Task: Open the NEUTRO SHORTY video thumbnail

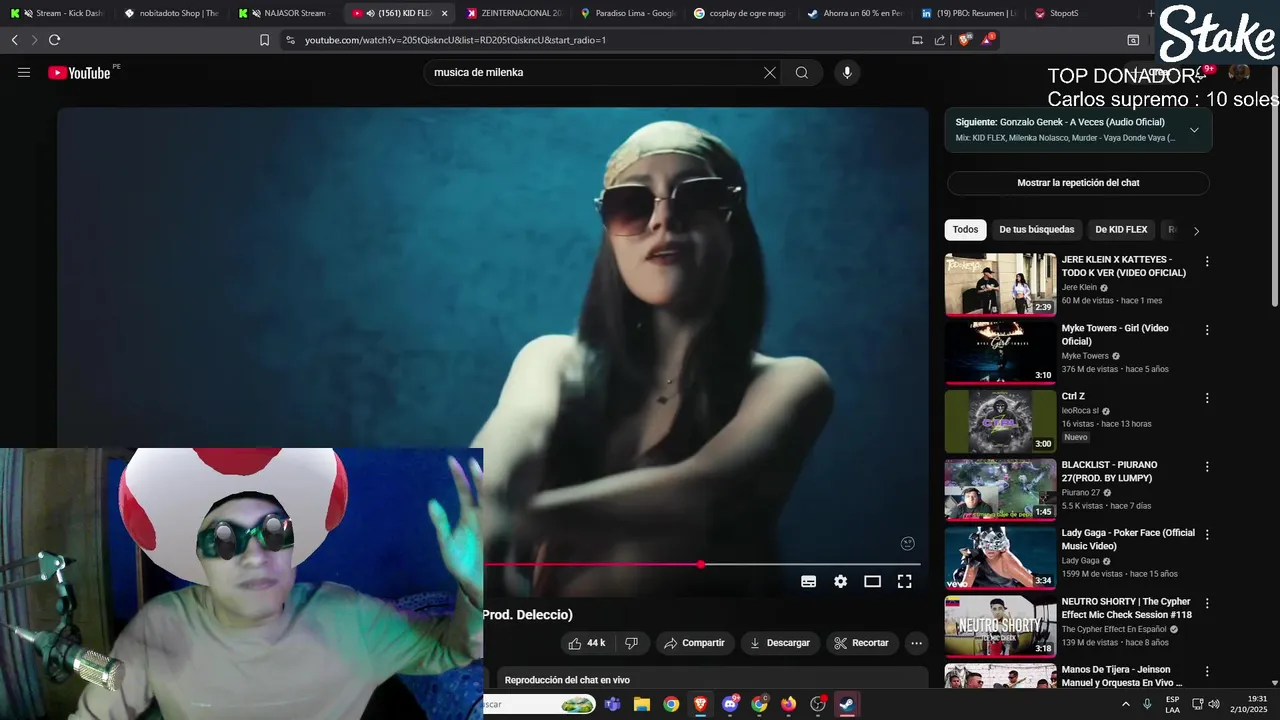Action: pos(1000,626)
